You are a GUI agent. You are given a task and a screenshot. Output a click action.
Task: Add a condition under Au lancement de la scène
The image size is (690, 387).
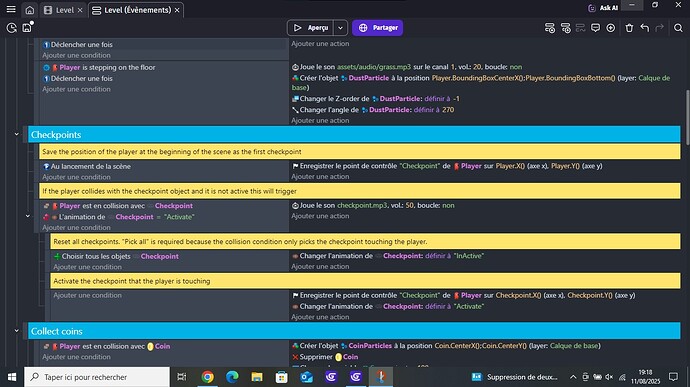[76, 177]
